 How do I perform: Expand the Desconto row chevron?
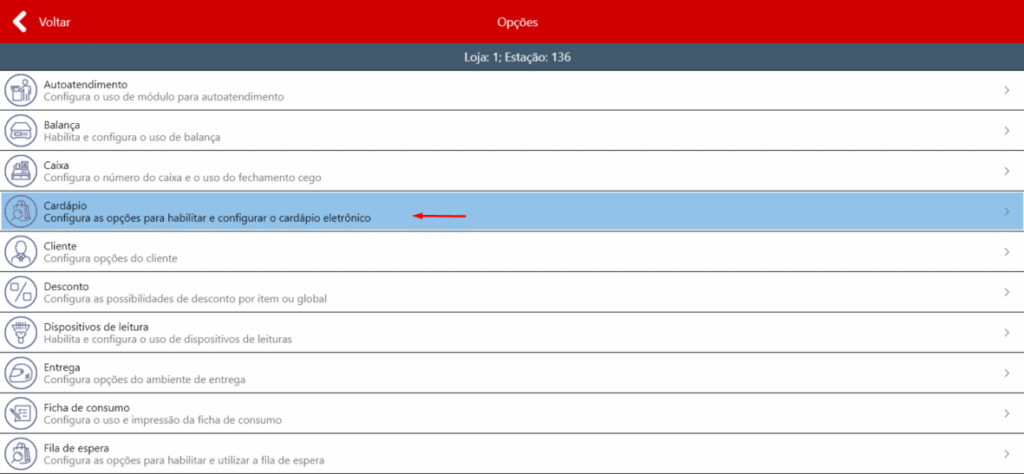tap(1006, 292)
